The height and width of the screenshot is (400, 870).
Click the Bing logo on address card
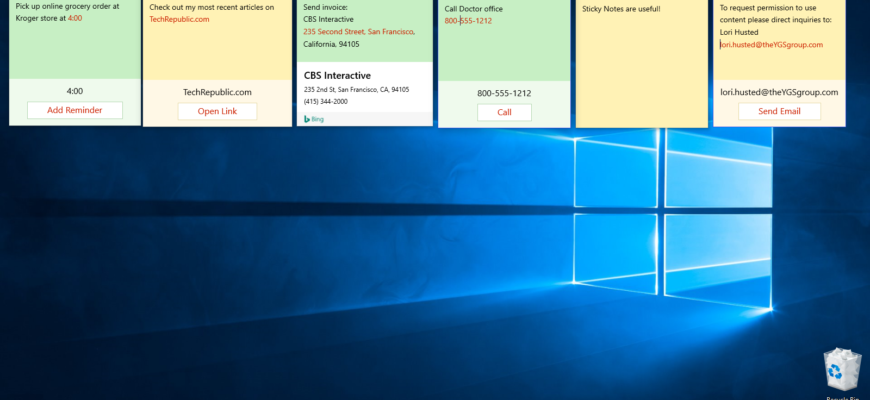[314, 119]
